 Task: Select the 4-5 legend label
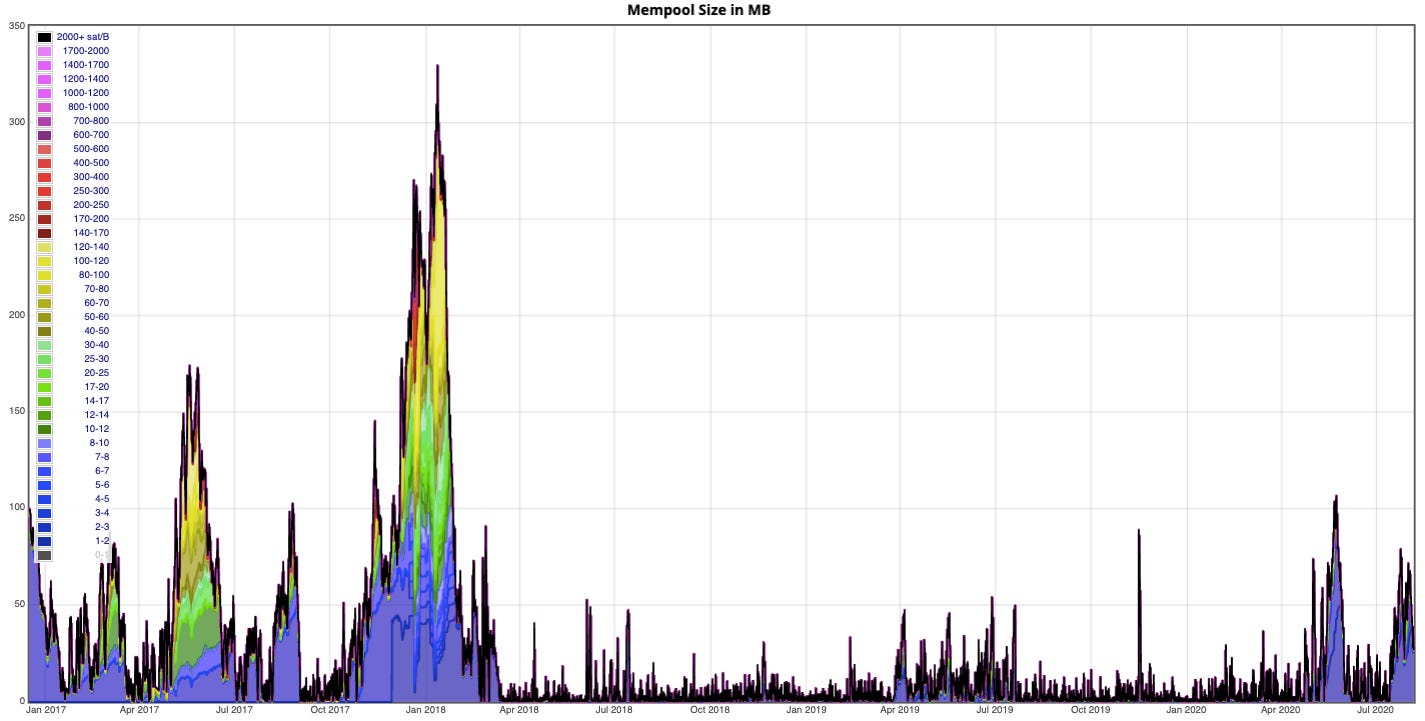[x=102, y=499]
